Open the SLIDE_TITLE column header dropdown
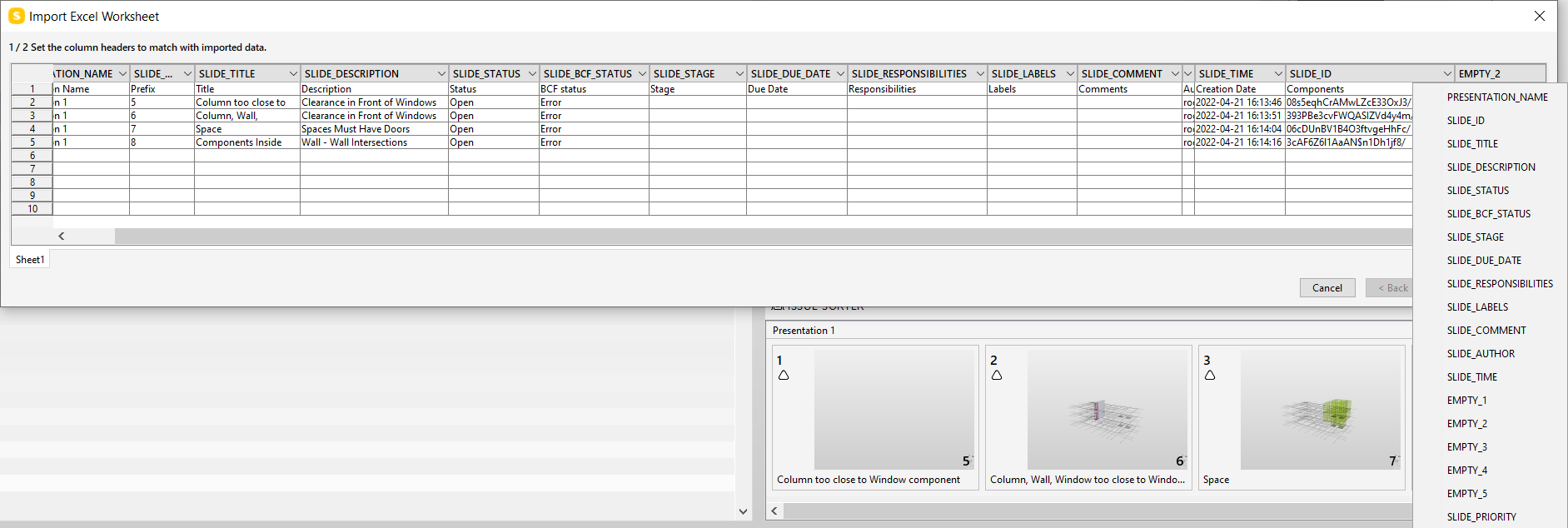The image size is (1568, 528). (x=293, y=74)
